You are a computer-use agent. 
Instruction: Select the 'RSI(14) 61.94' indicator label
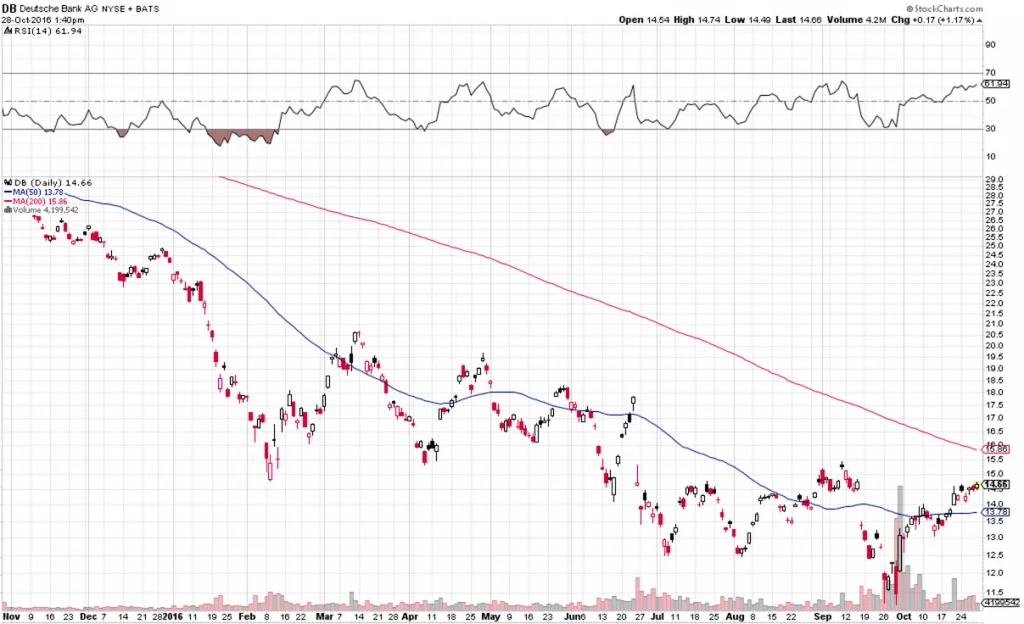tap(48, 31)
